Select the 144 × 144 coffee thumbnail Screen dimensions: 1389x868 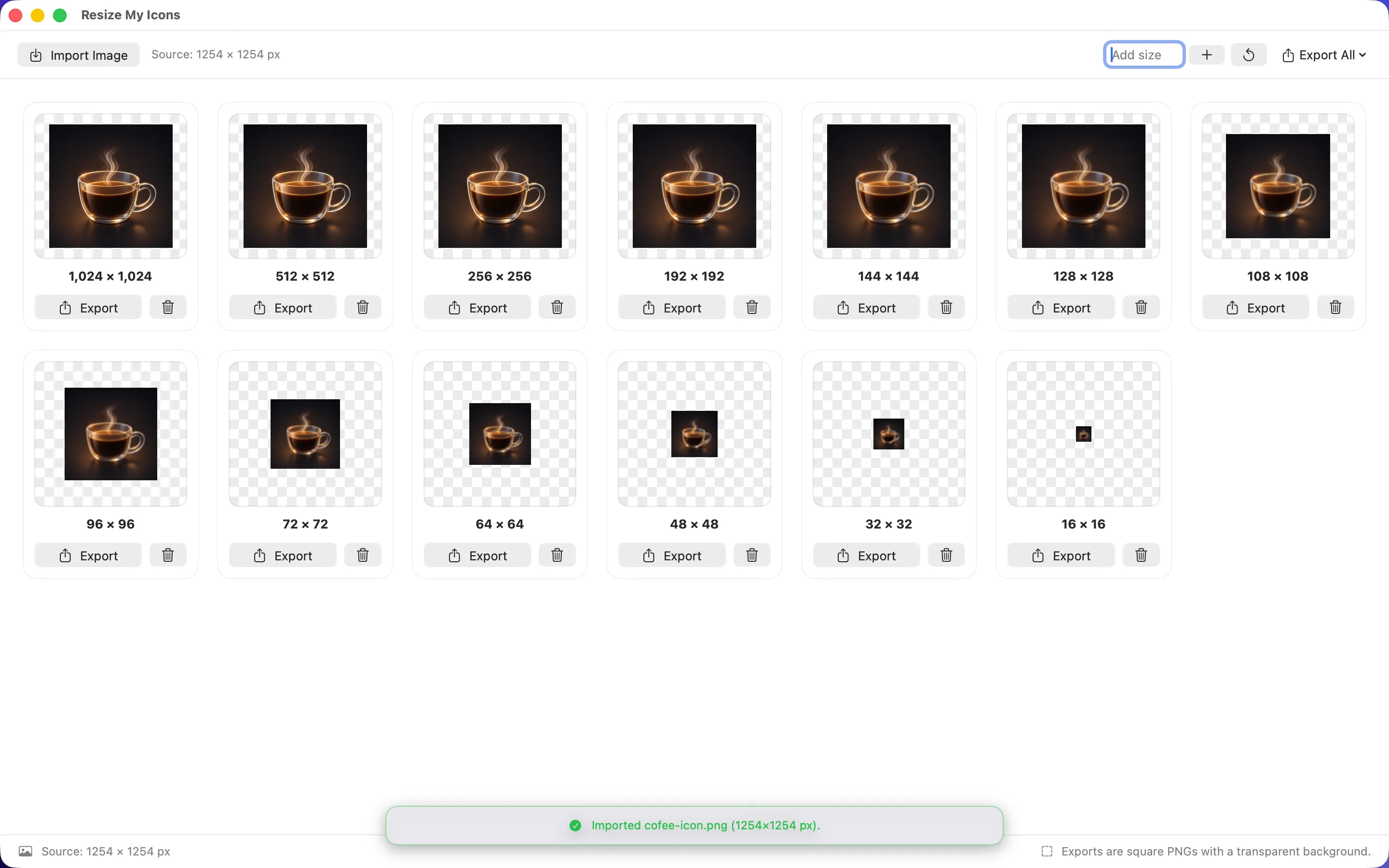pos(889,186)
